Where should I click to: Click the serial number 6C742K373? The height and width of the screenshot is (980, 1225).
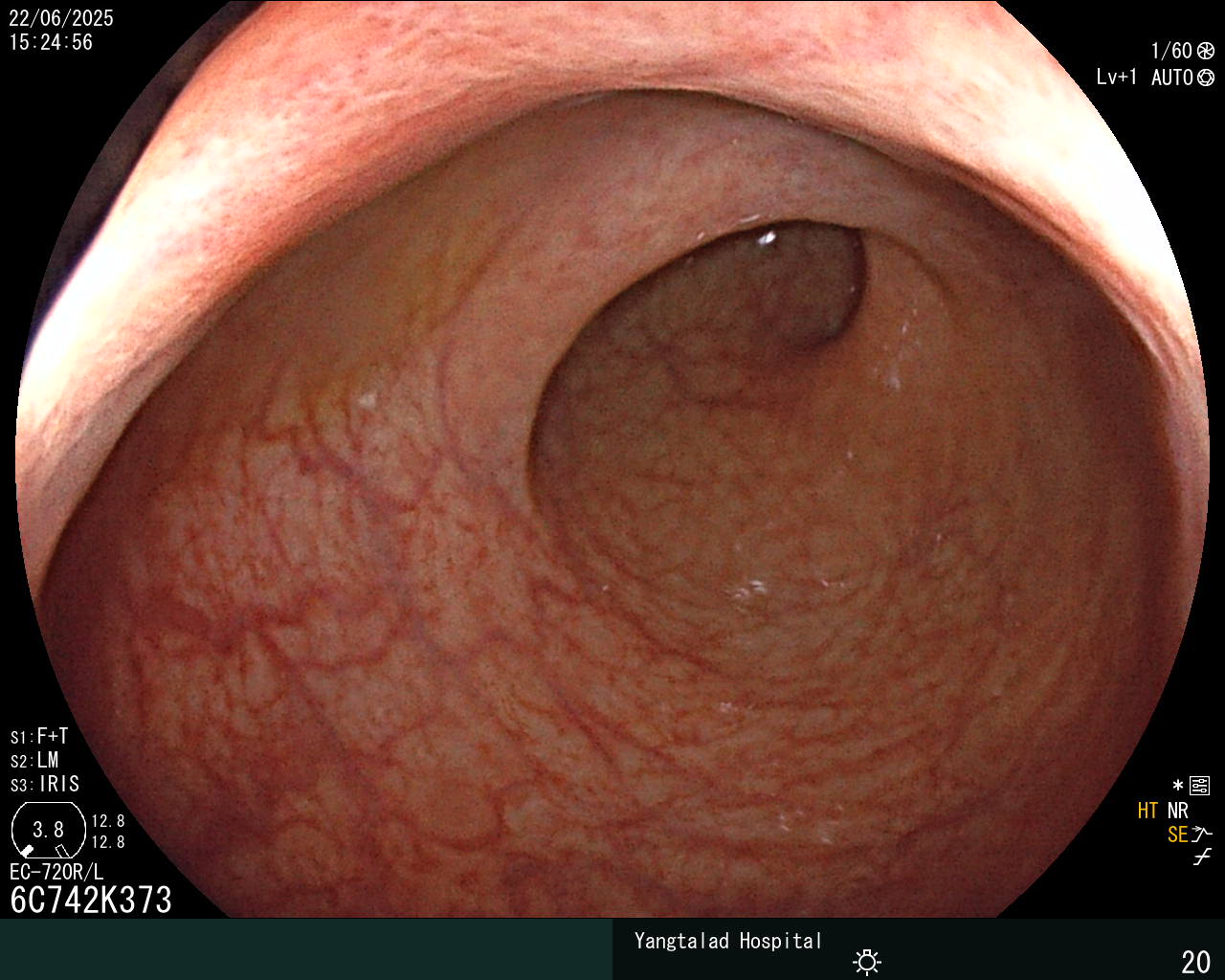pyautogui.click(x=91, y=900)
